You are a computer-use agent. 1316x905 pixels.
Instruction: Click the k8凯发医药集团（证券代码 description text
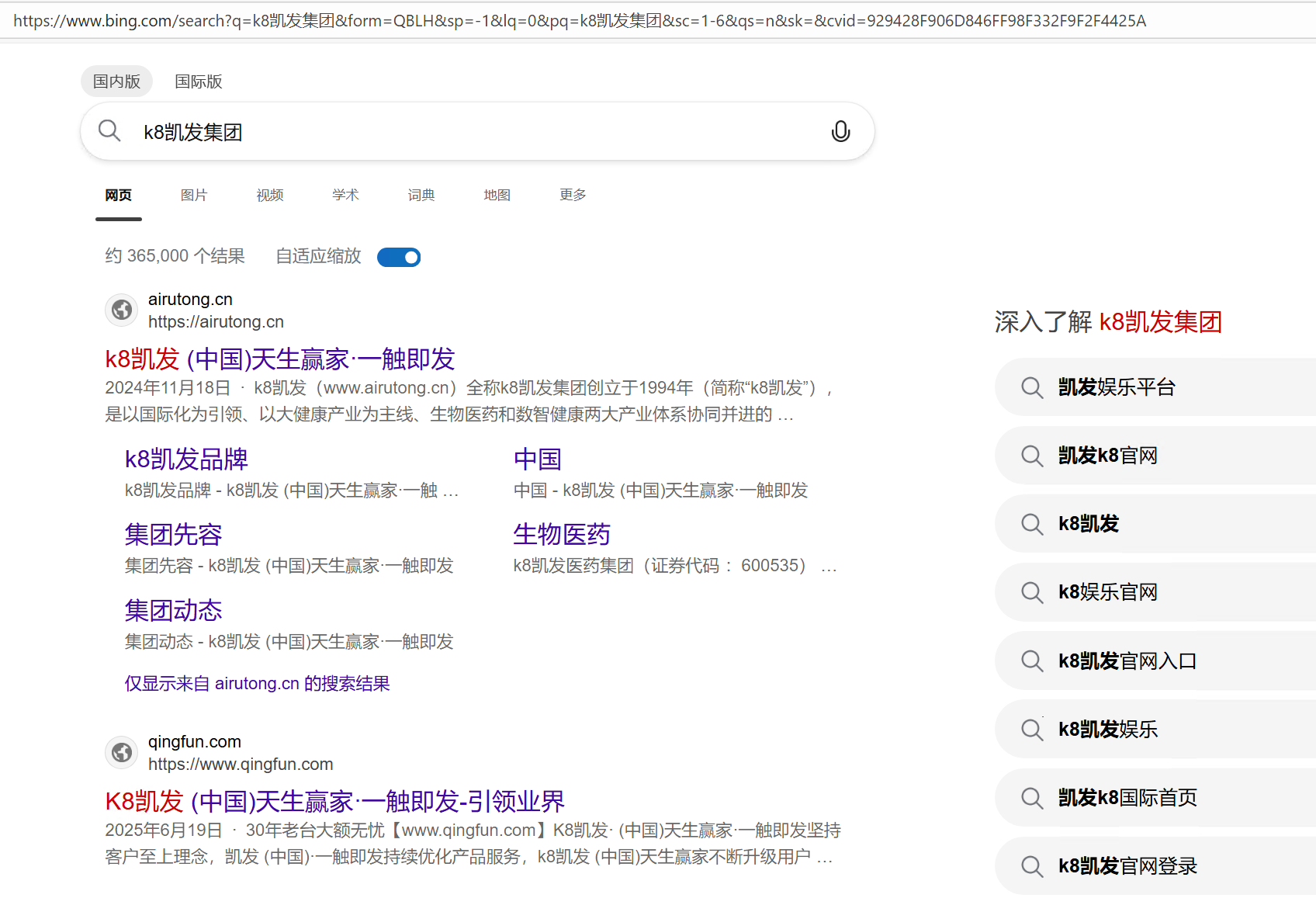point(674,566)
